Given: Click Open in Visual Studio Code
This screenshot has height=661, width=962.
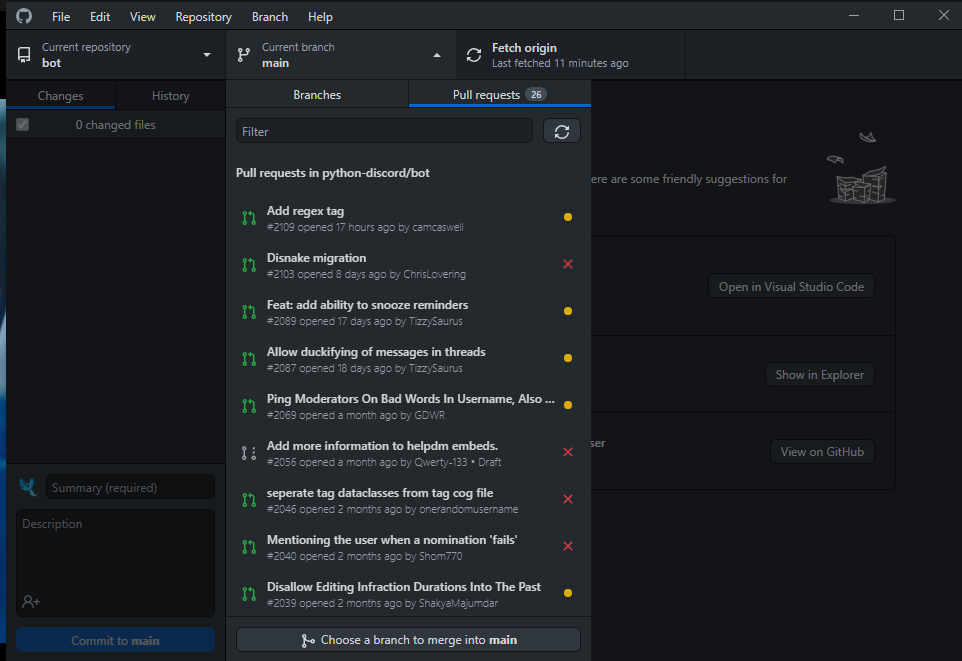Looking at the screenshot, I should point(791,287).
